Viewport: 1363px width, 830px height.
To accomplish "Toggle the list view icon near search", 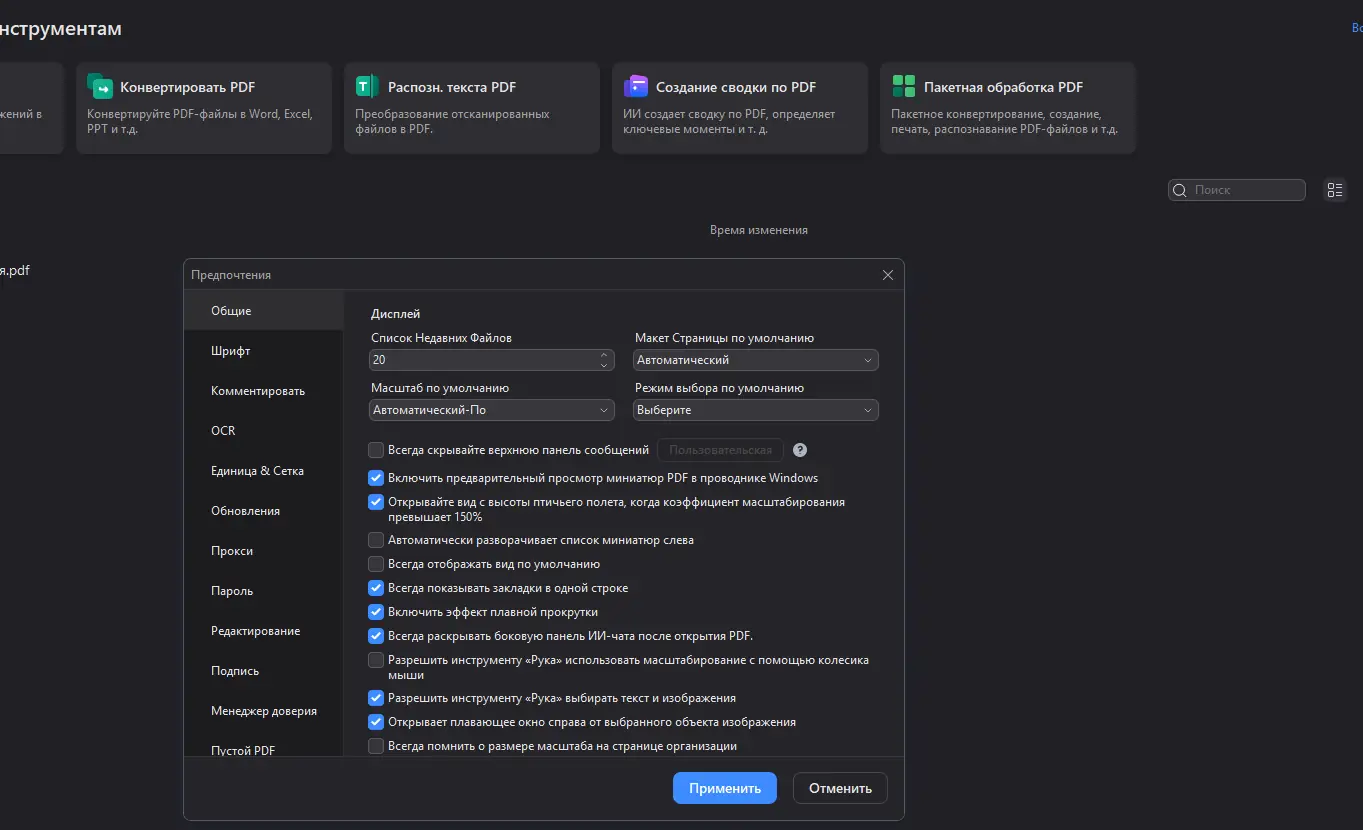I will (x=1334, y=190).
